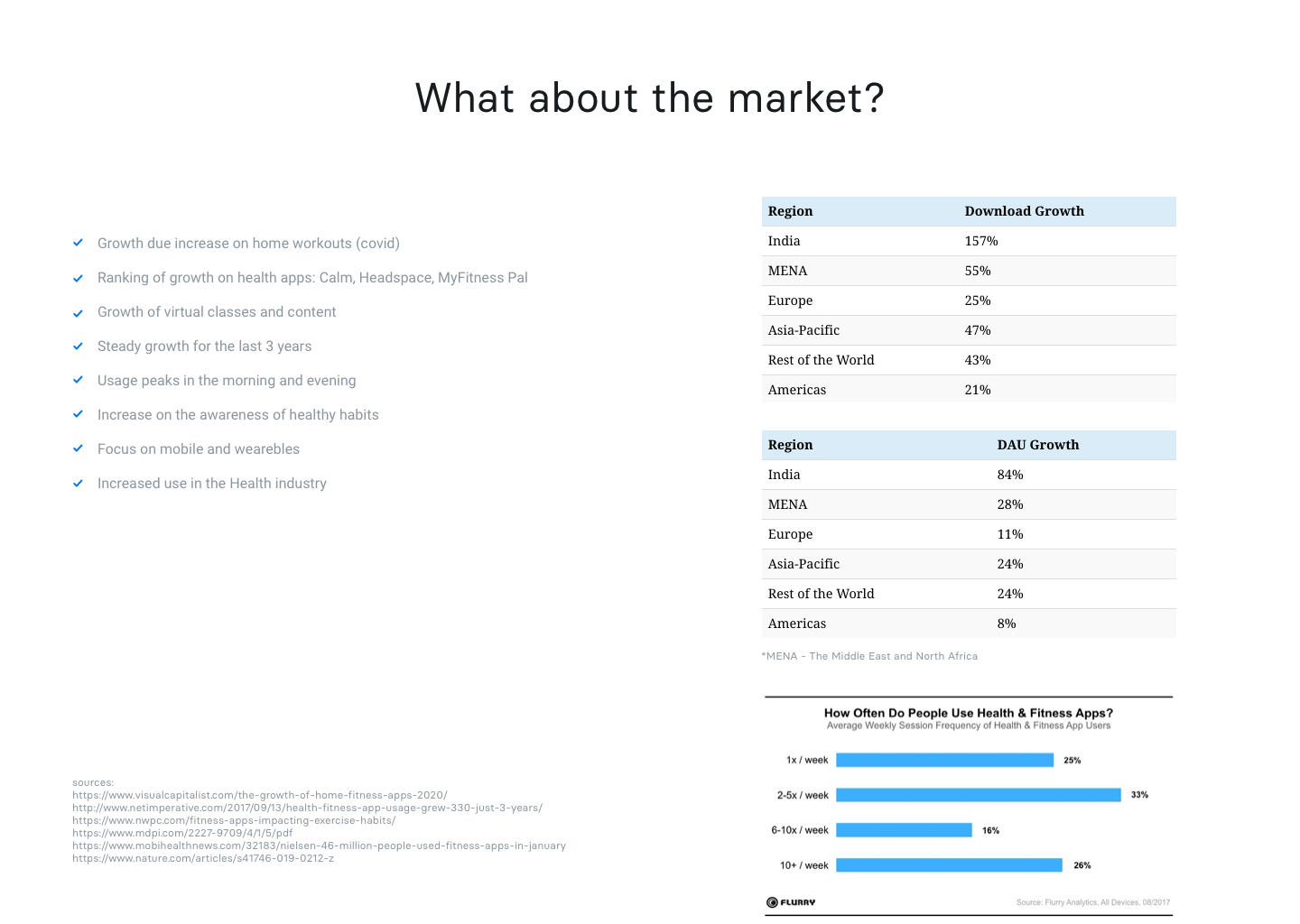1300x924 pixels.
Task: Click the India 157% download growth cell
Action: [981, 241]
